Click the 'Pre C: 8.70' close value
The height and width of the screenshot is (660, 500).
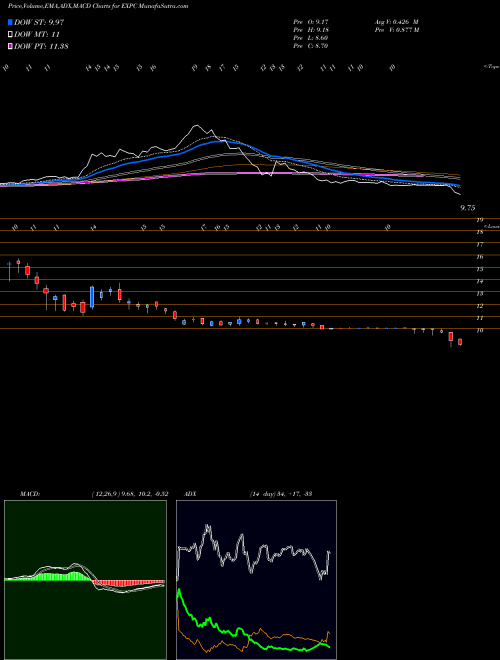click(x=311, y=45)
